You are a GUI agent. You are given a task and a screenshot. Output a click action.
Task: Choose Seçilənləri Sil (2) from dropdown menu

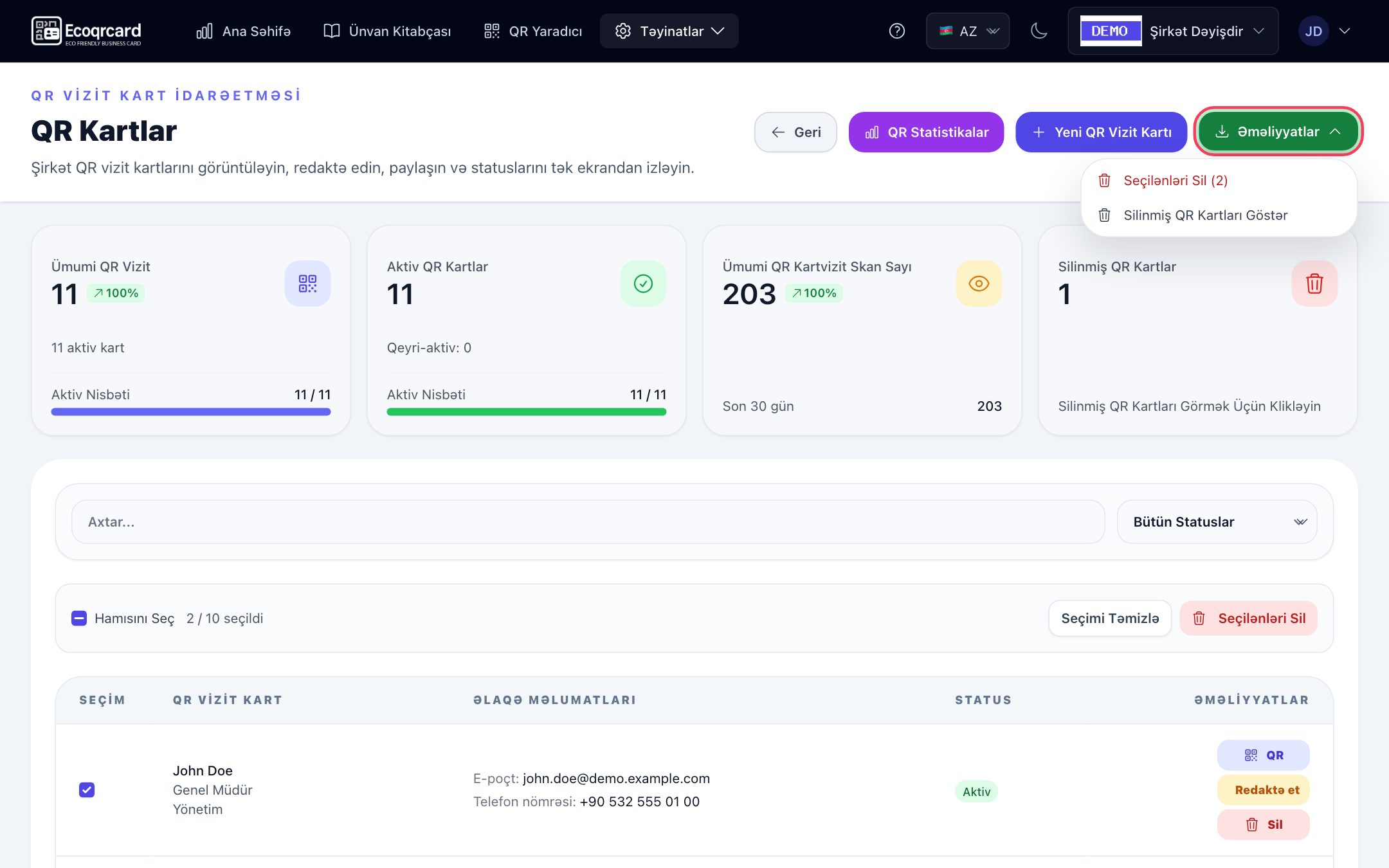pos(1219,181)
